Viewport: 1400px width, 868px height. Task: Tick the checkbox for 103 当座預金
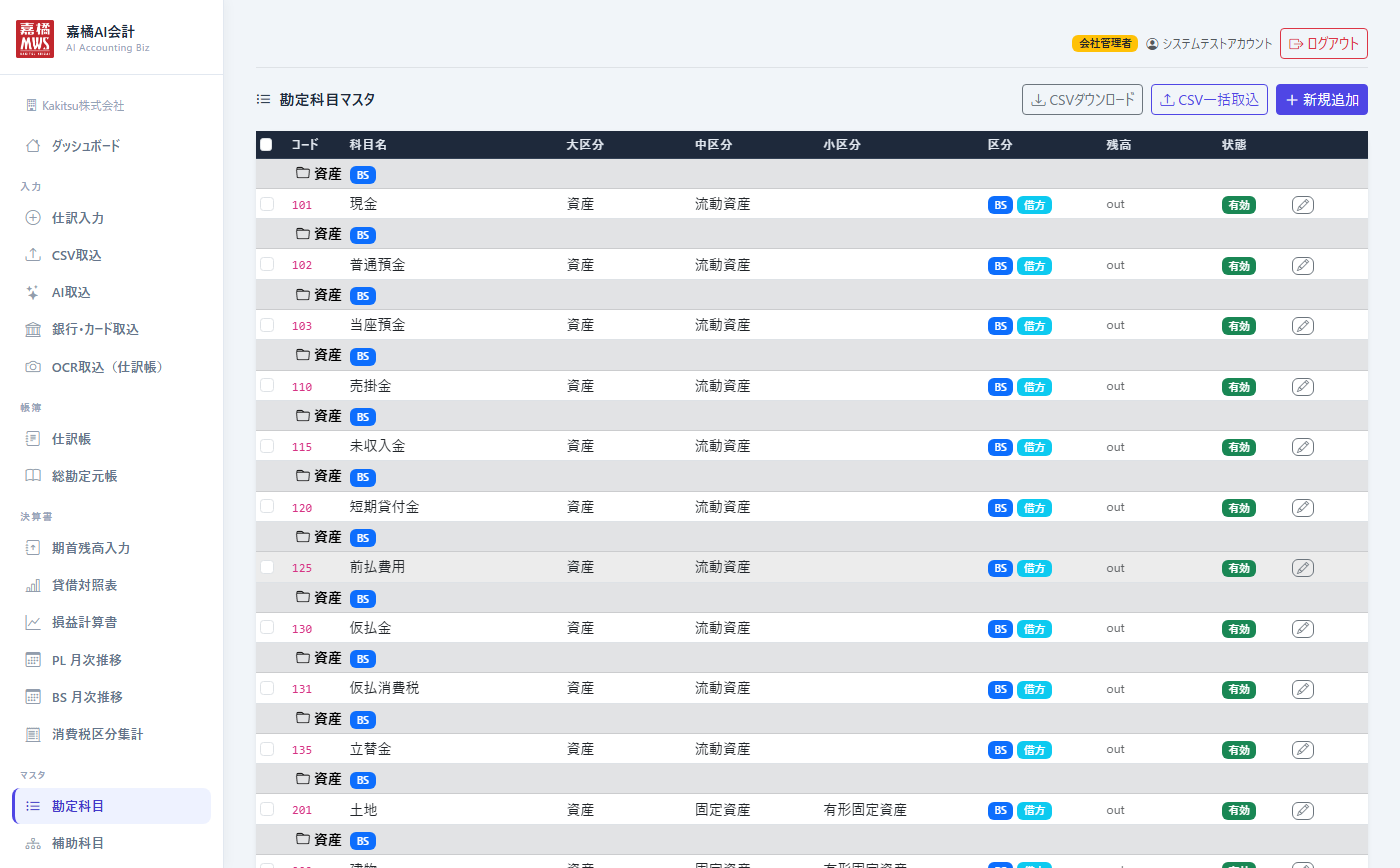[267, 325]
